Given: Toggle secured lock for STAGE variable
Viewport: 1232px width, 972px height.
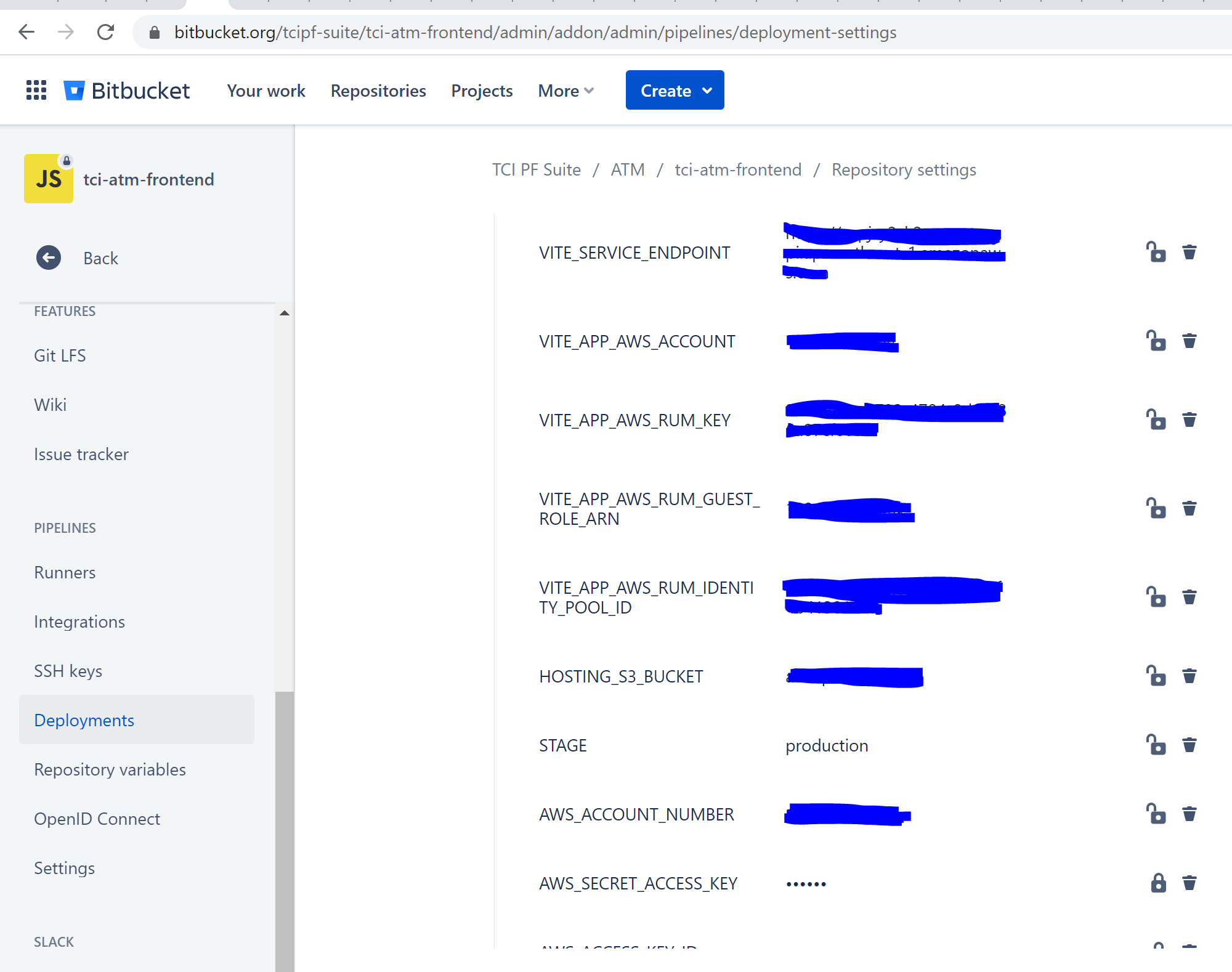Looking at the screenshot, I should coord(1156,745).
